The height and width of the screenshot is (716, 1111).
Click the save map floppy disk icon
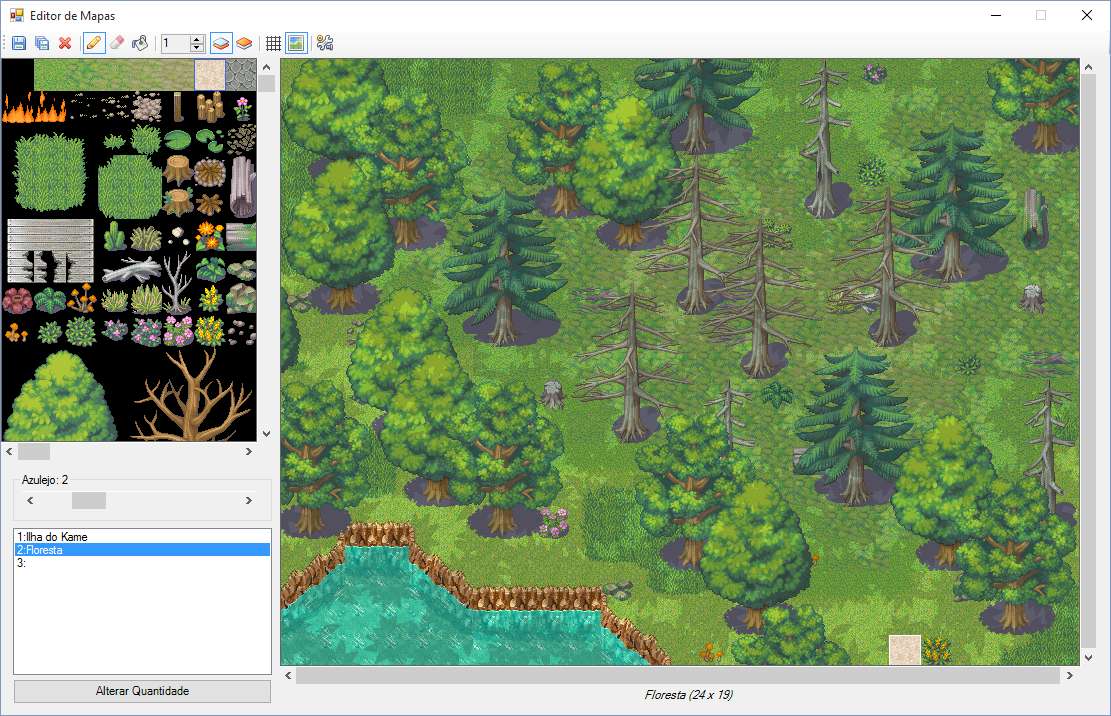click(x=19, y=43)
